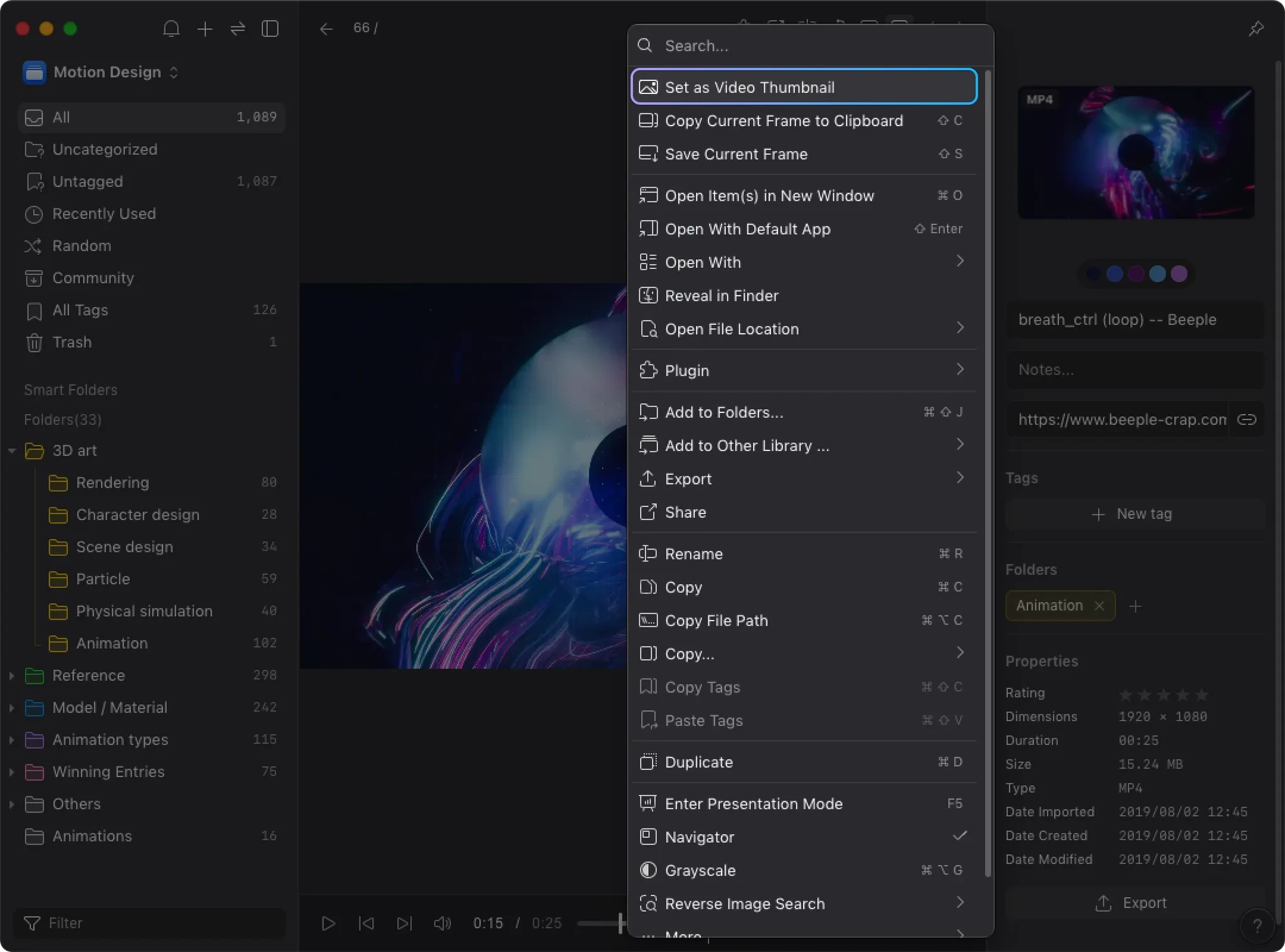Expand the Reference folder
Image resolution: width=1285 pixels, height=952 pixels.
click(12, 675)
